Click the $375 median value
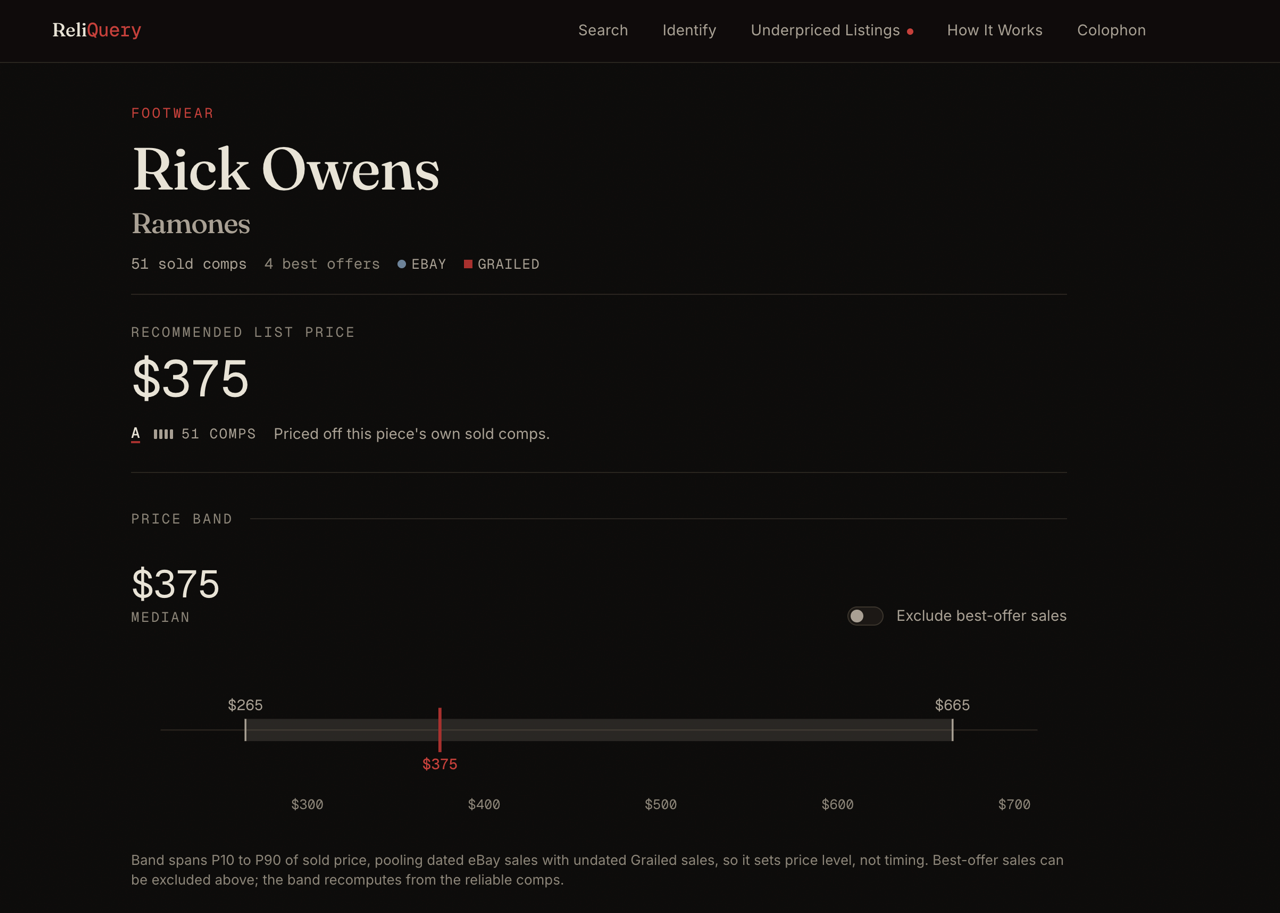1280x913 pixels. (x=175, y=584)
